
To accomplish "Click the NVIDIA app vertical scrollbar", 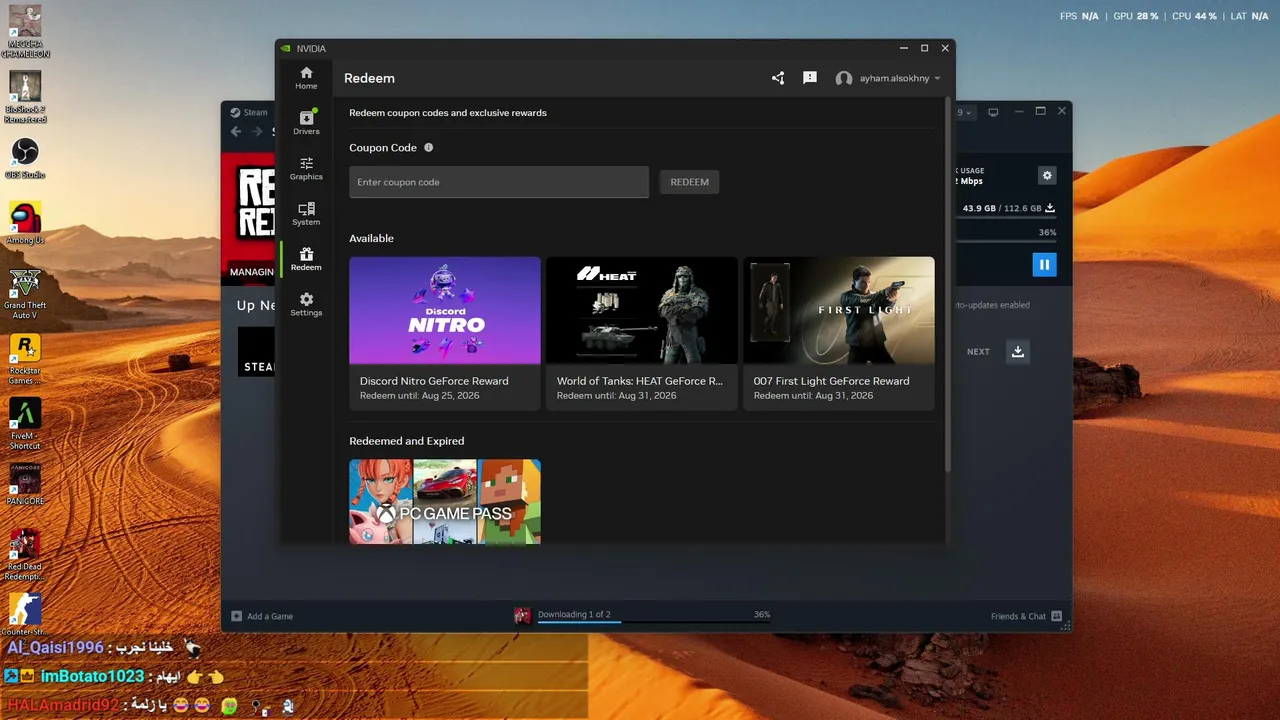I will click(x=947, y=285).
